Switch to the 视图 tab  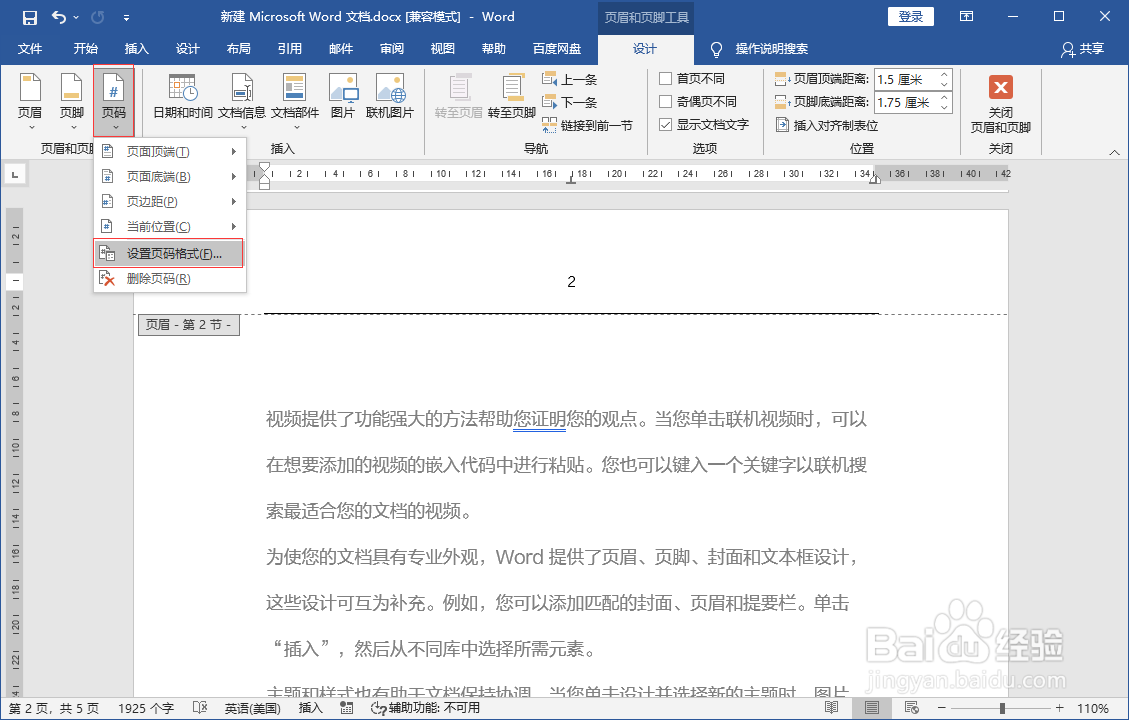[443, 48]
